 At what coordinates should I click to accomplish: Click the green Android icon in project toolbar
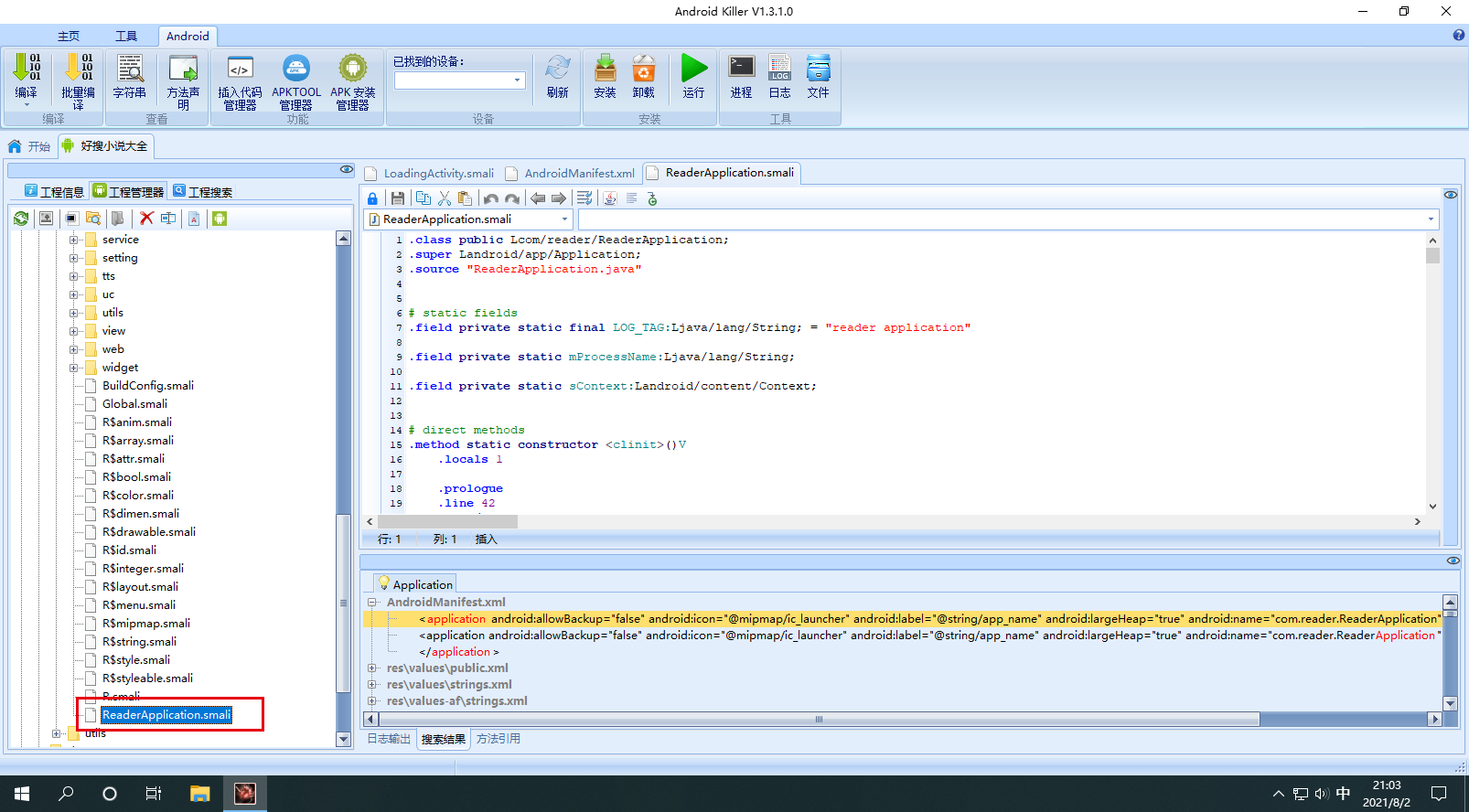(220, 219)
